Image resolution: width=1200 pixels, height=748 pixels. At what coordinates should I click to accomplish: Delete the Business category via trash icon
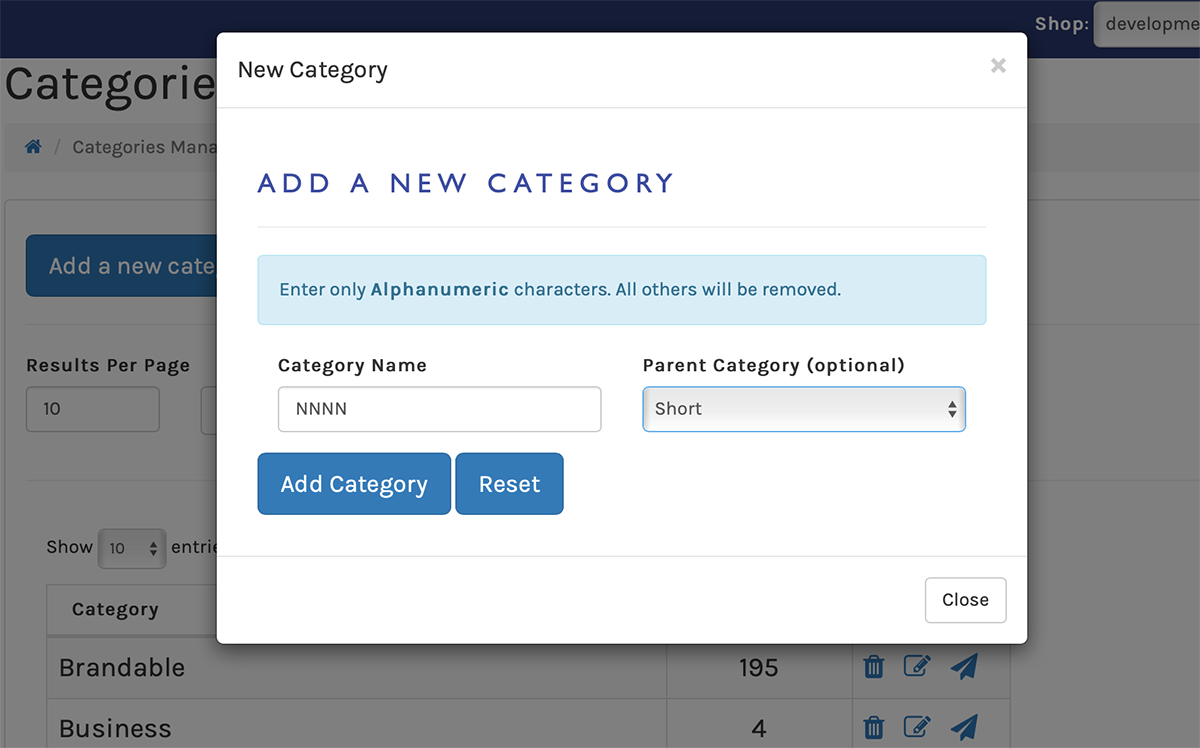[x=874, y=727]
